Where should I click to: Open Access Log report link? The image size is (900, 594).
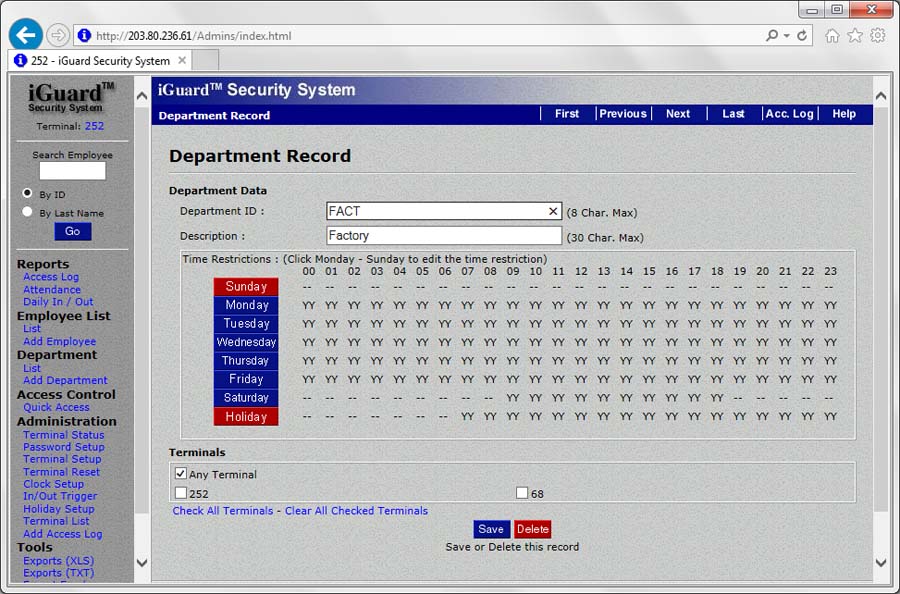51,277
